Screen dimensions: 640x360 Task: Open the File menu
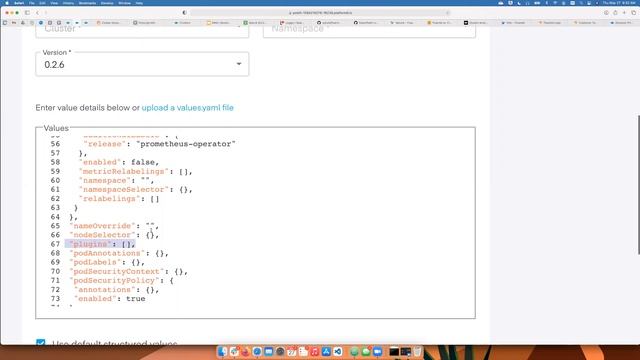pyautogui.click(x=31, y=3)
